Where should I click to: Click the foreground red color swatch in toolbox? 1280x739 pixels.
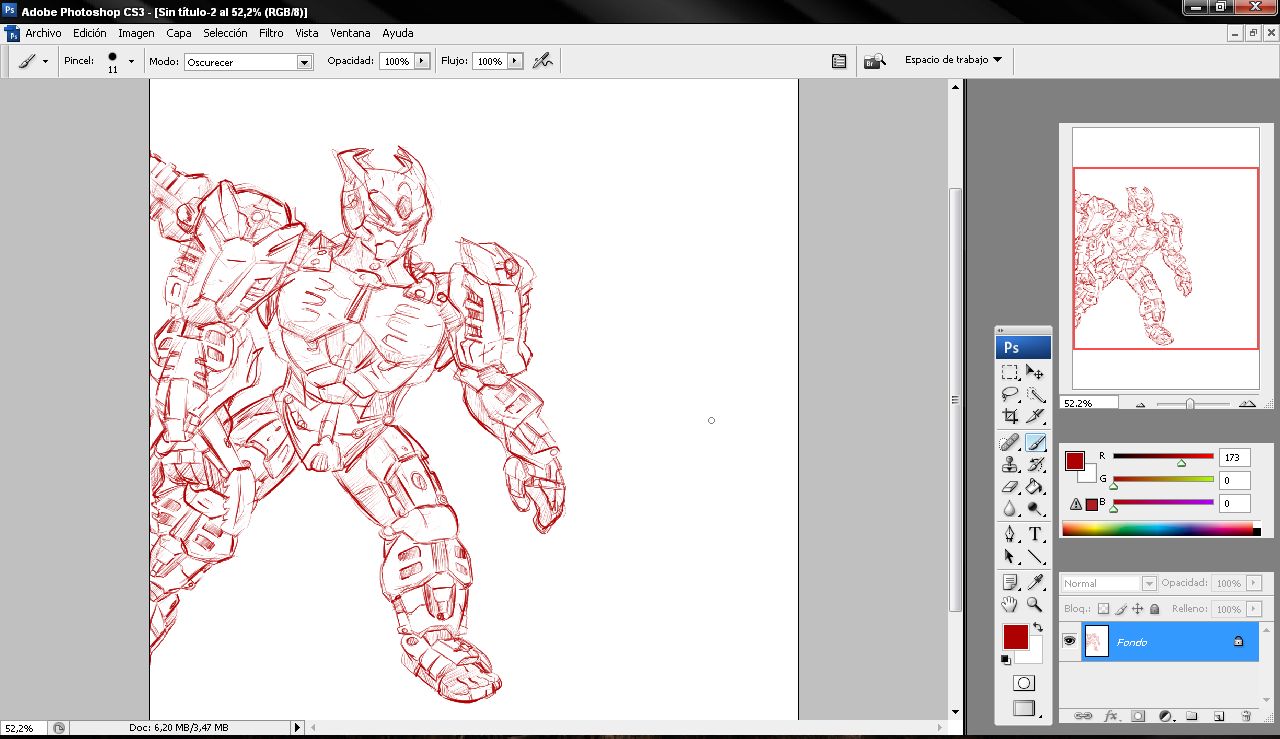coord(1015,637)
